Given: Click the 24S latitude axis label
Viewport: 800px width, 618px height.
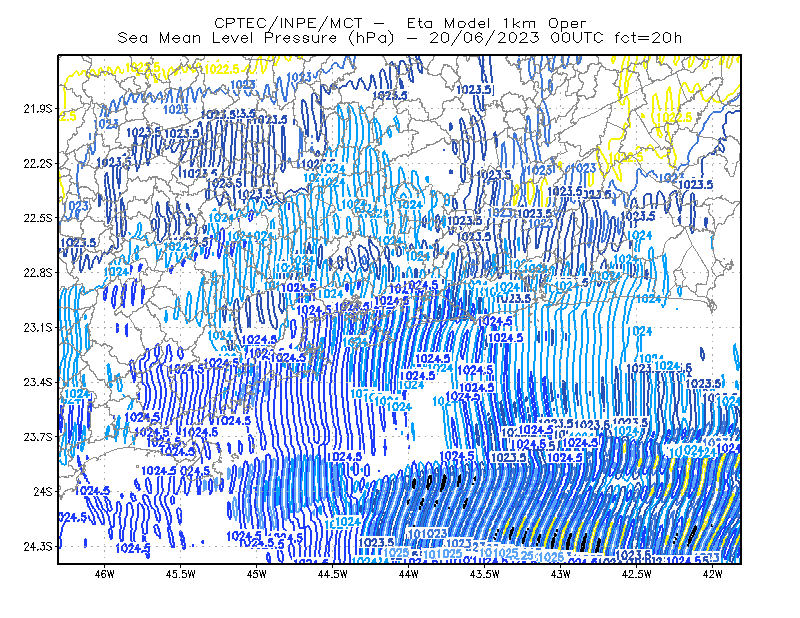Looking at the screenshot, I should (42, 491).
